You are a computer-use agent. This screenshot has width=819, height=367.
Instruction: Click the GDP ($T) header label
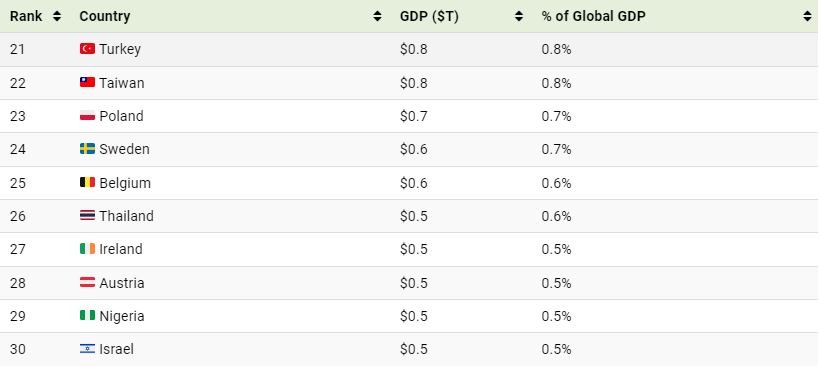[x=429, y=16]
